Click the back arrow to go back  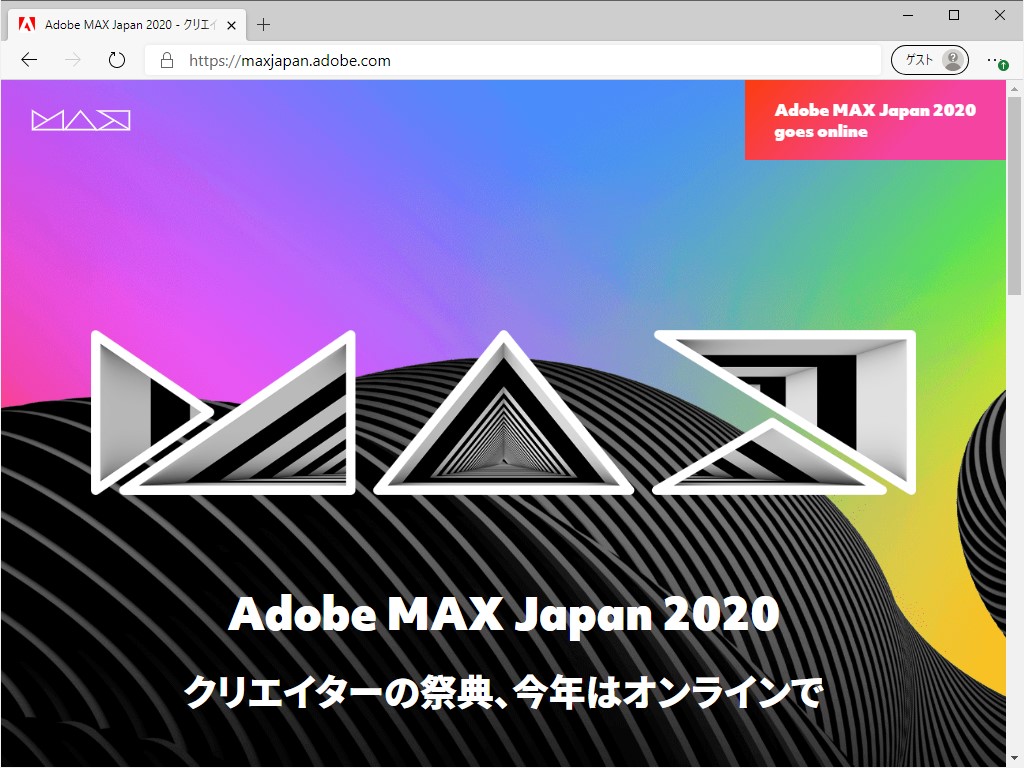pos(28,60)
